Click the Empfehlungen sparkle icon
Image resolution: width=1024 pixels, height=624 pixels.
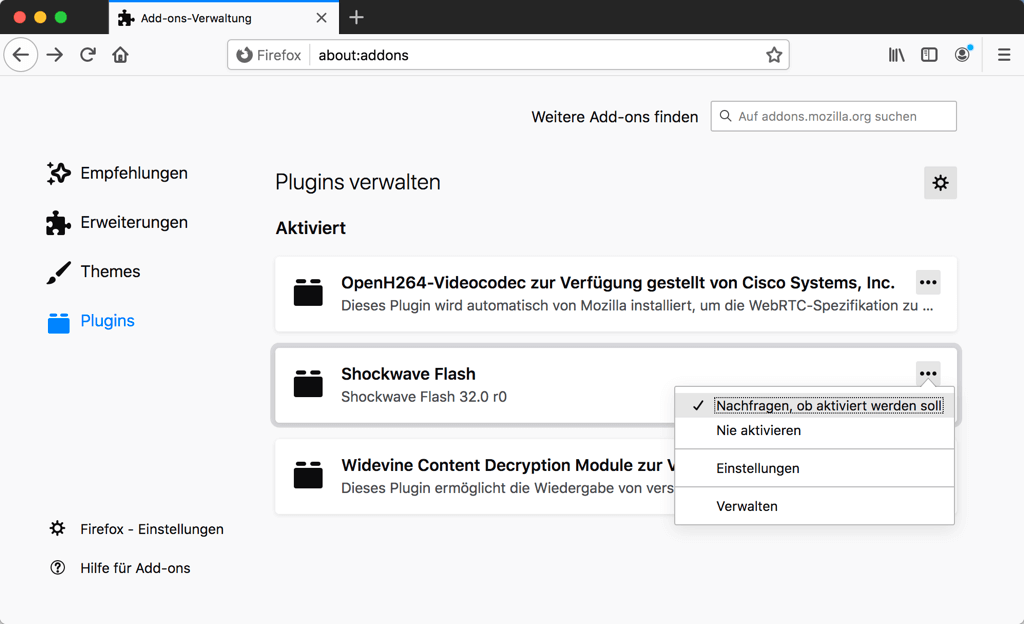point(58,173)
